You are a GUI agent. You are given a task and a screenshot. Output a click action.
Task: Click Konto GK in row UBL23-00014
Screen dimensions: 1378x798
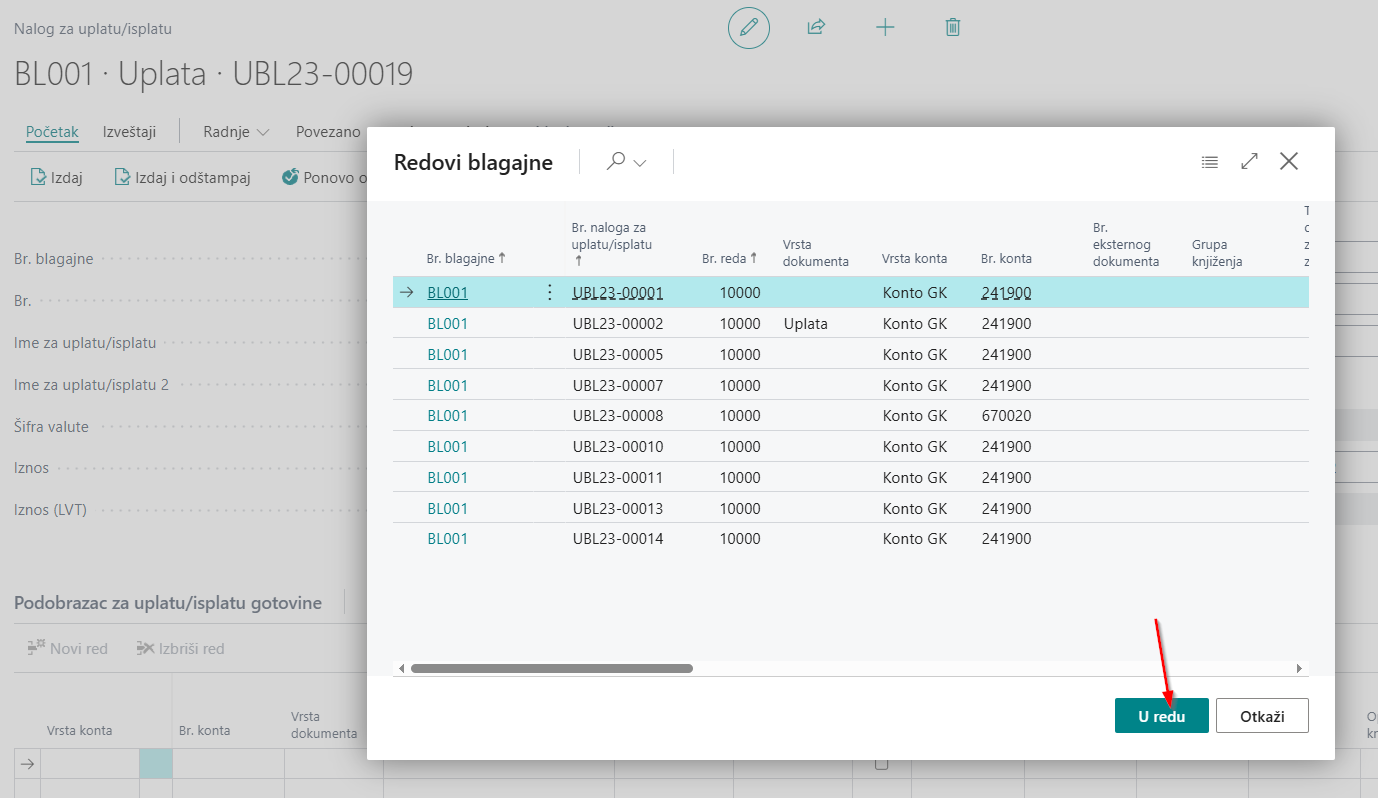coord(914,539)
